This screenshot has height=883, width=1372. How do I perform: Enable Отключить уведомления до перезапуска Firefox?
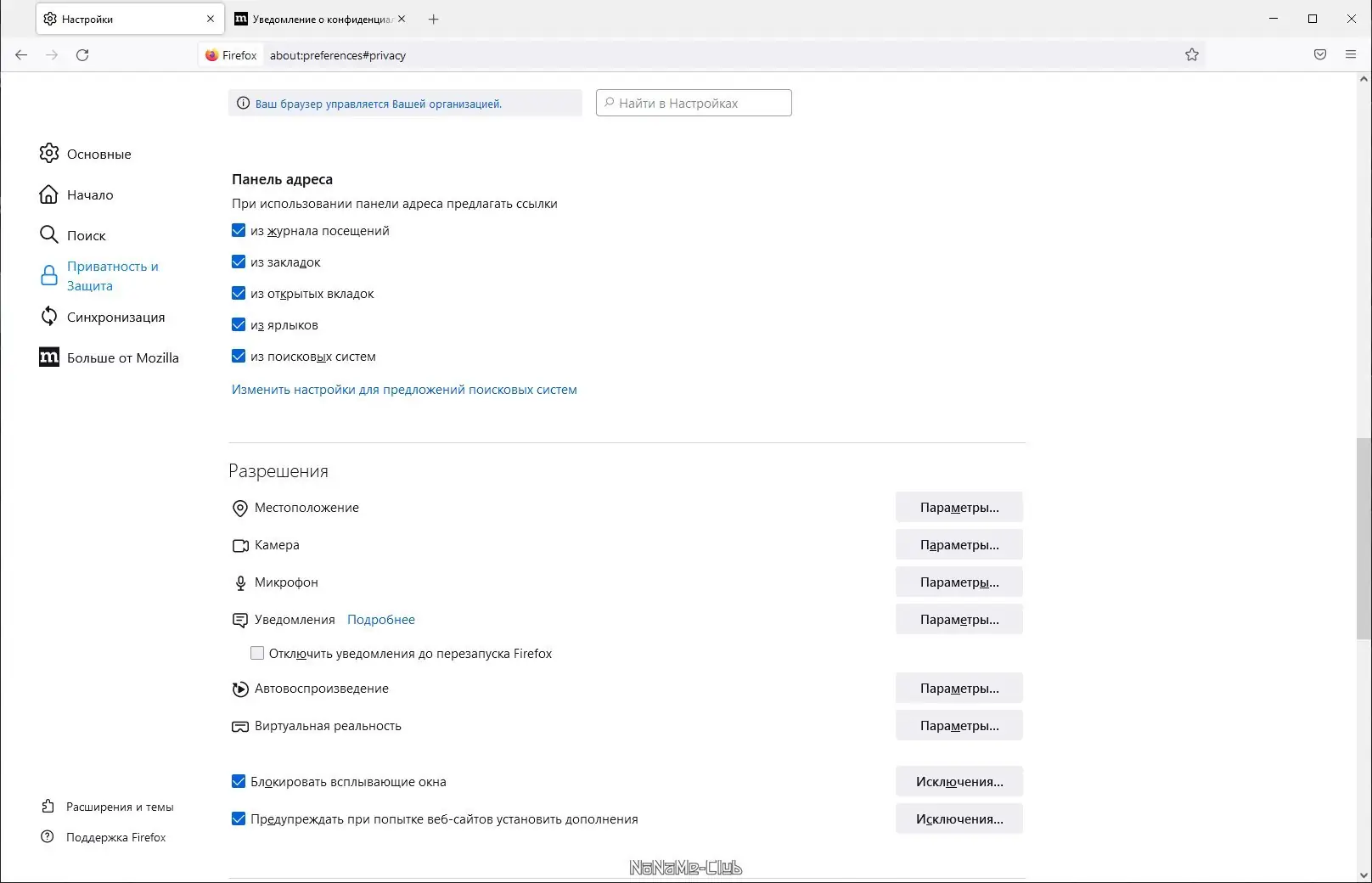click(256, 653)
